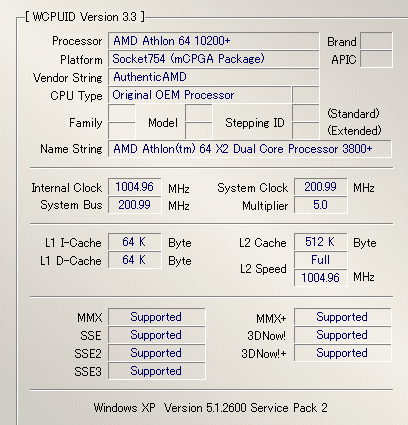Viewport: 408px width, 425px height.
Task: Click the Processor label
Action: [x=77, y=41]
